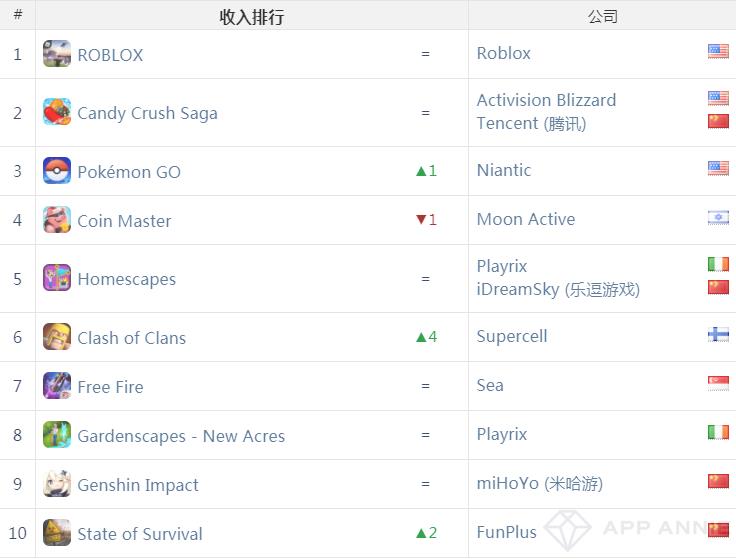The image size is (736, 559).
Task: Click the iDreamSky company link
Action: (558, 290)
